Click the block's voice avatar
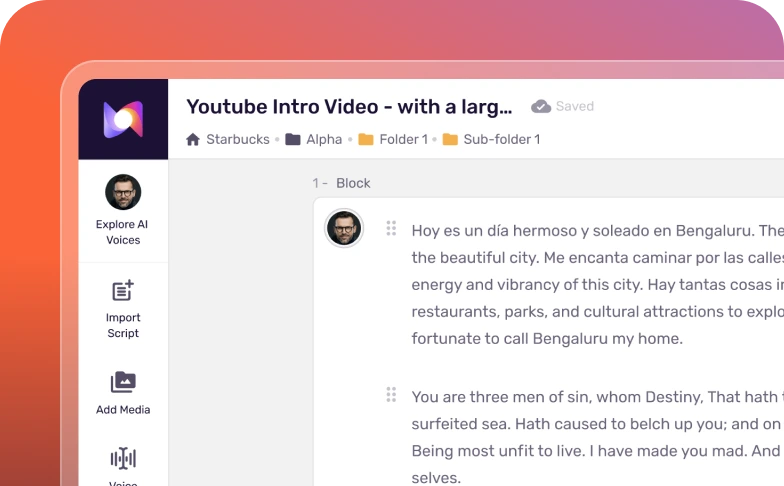Viewport: 784px width, 486px height. 344,228
